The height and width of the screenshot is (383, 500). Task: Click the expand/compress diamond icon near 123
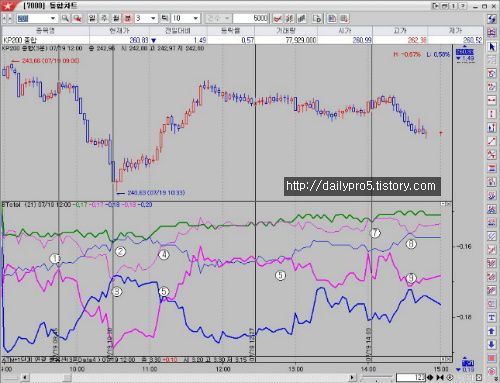(x=430, y=378)
